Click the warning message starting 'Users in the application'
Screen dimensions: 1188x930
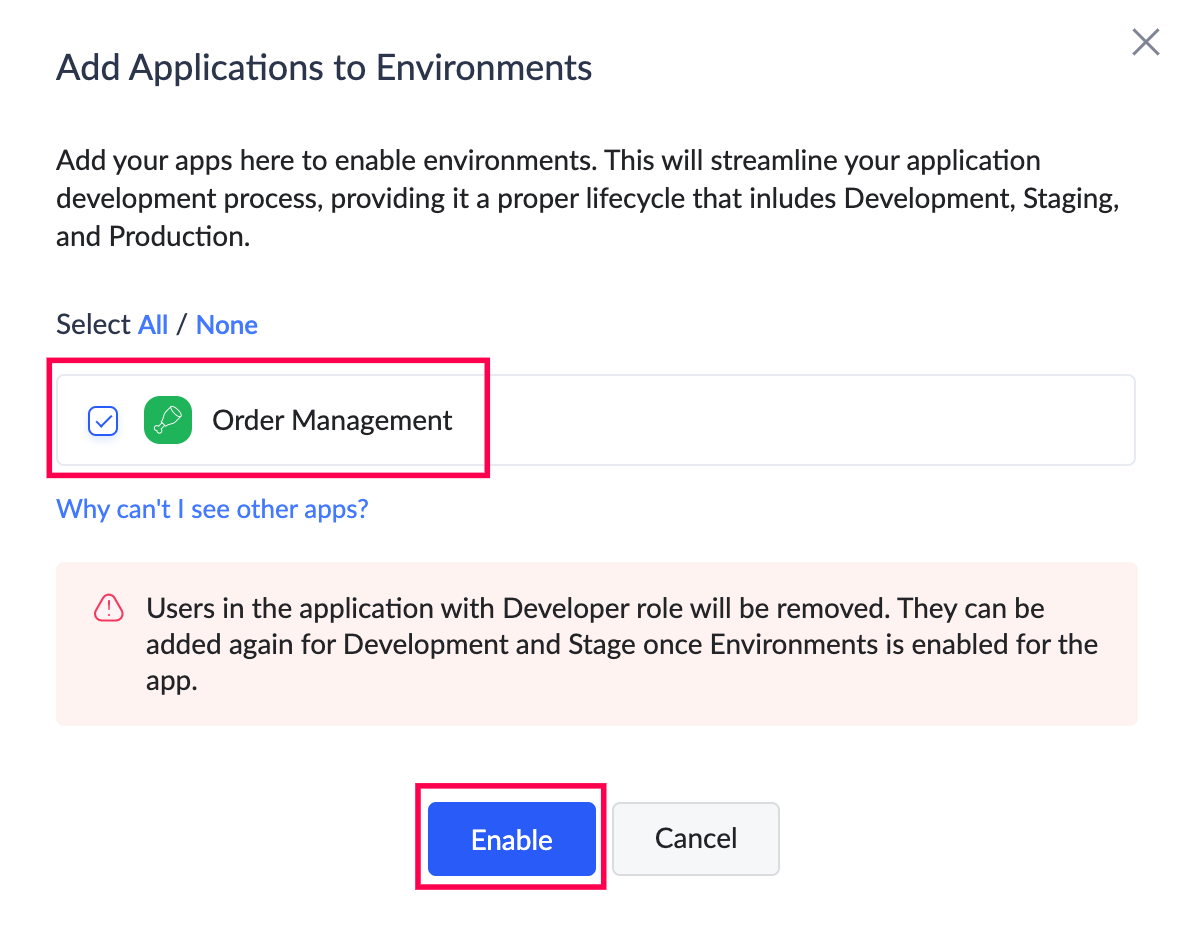(620, 644)
